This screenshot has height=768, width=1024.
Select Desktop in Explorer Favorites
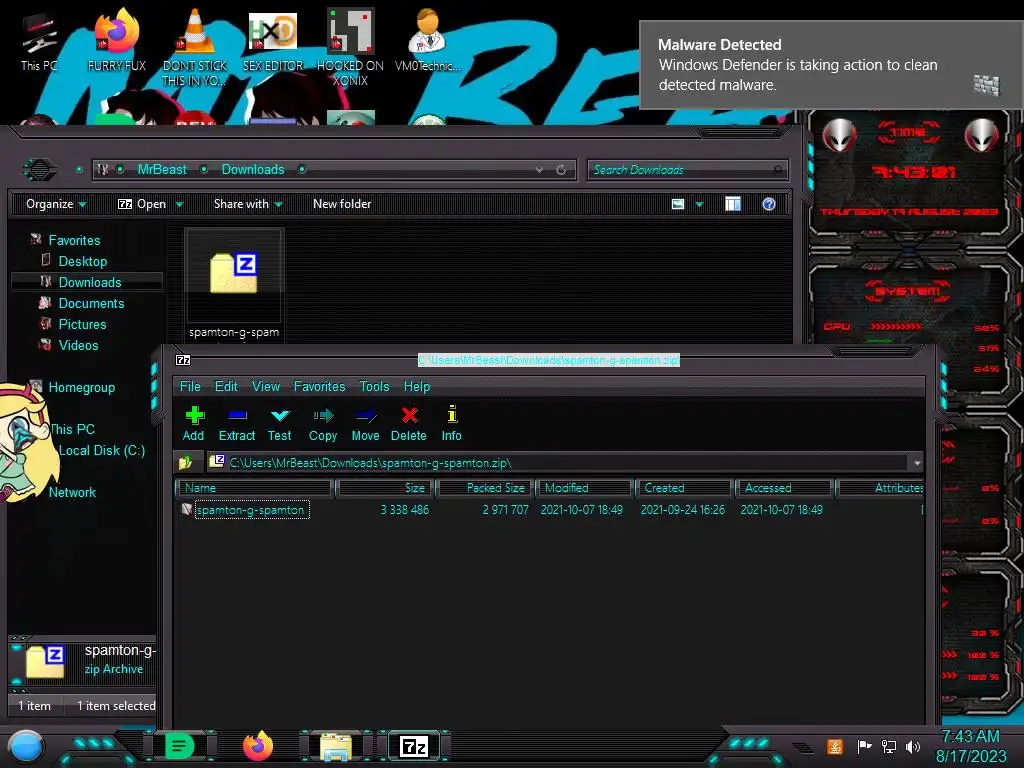82,261
